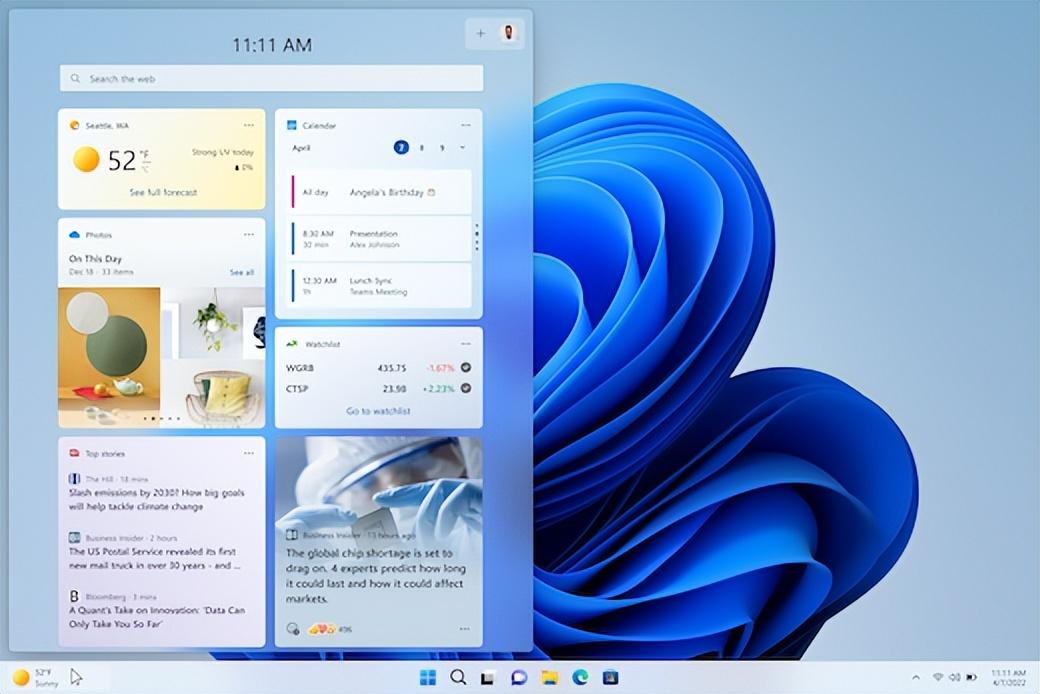The height and width of the screenshot is (694, 1040).
Task: Open See all photos link
Action: pyautogui.click(x=241, y=273)
